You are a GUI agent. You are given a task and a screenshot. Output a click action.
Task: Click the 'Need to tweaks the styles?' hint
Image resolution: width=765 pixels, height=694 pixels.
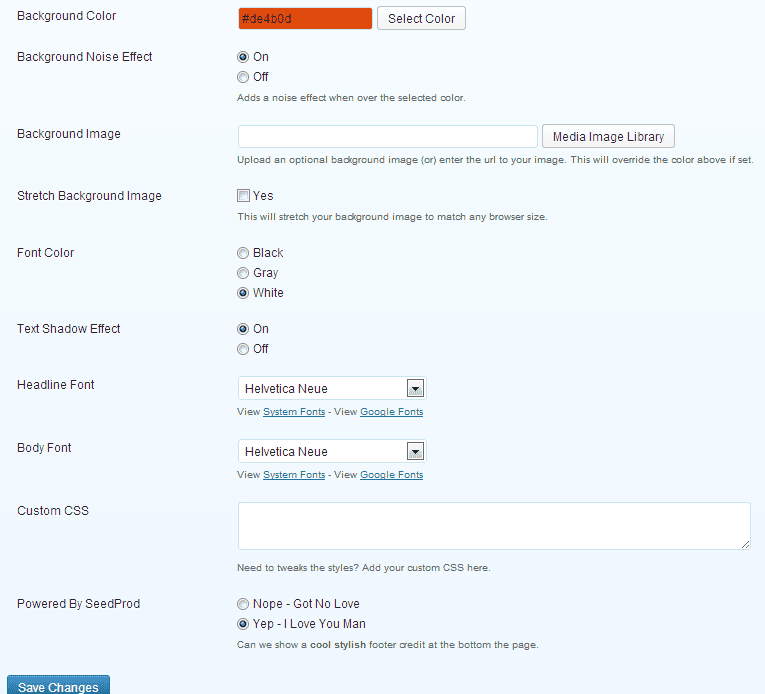(363, 568)
